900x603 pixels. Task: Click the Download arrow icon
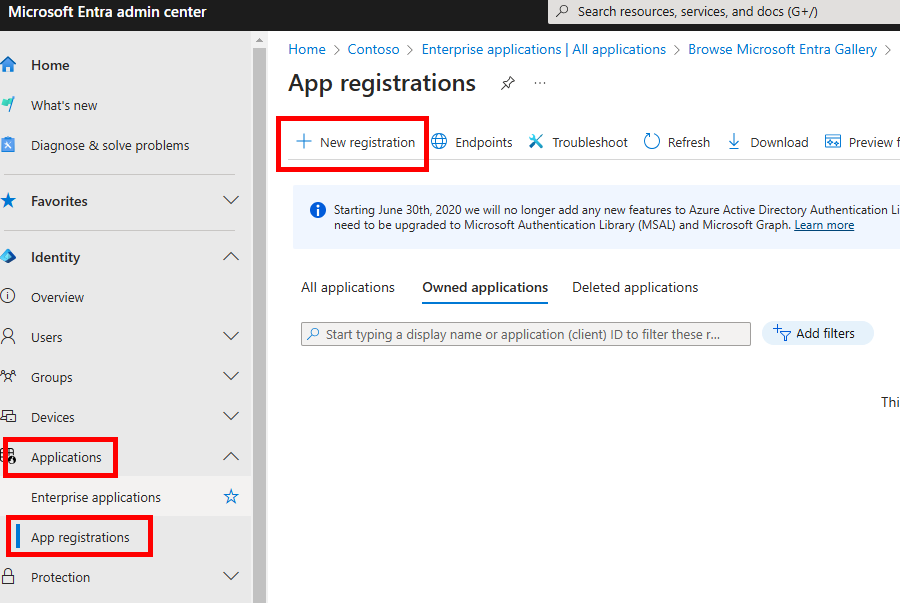click(734, 141)
